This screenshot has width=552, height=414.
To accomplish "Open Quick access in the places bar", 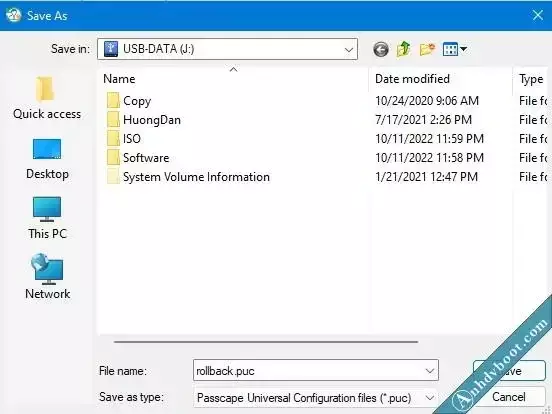I will click(46, 98).
